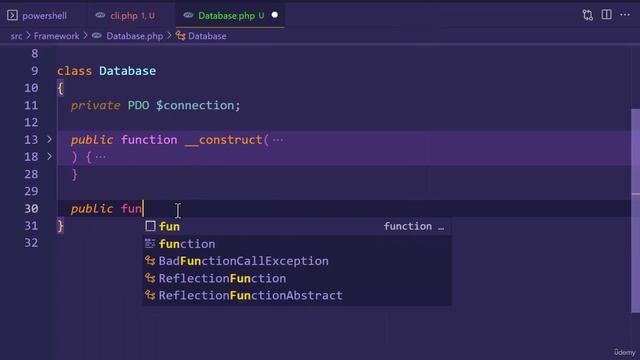Choose ReflectionFunction suggestion
Viewport: 640px width, 360px height.
click(x=297, y=278)
